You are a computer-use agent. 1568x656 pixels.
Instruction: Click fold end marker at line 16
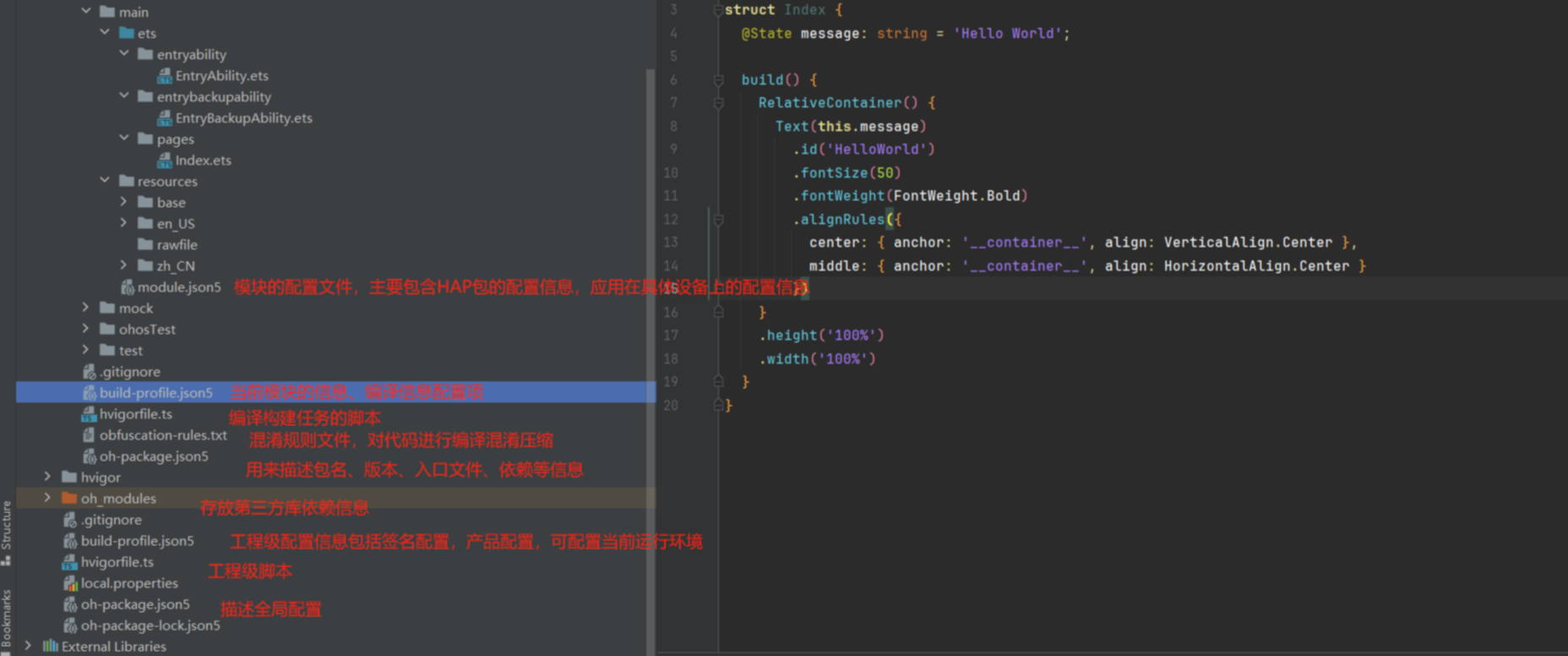coord(718,312)
